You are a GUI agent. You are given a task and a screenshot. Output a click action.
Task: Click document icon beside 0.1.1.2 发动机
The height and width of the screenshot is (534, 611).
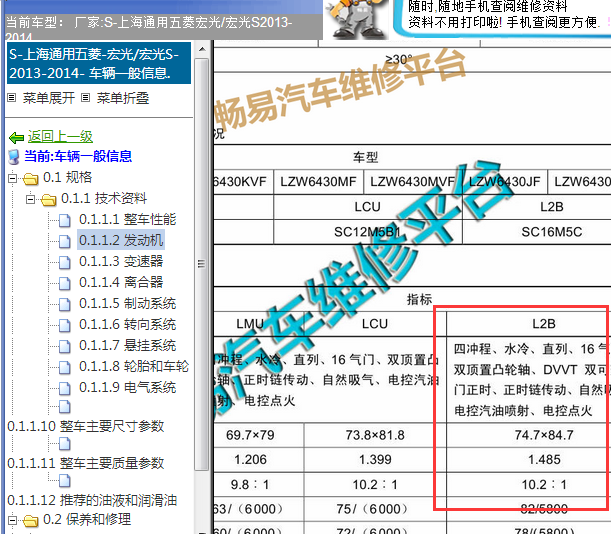(65, 242)
